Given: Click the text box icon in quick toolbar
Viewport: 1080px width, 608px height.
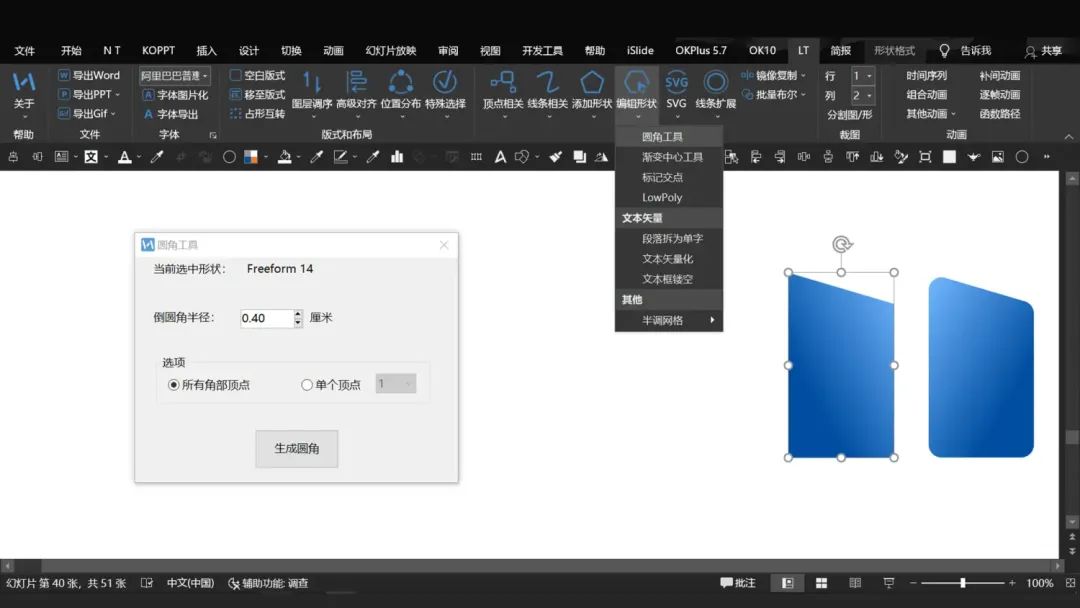Looking at the screenshot, I should point(61,157).
